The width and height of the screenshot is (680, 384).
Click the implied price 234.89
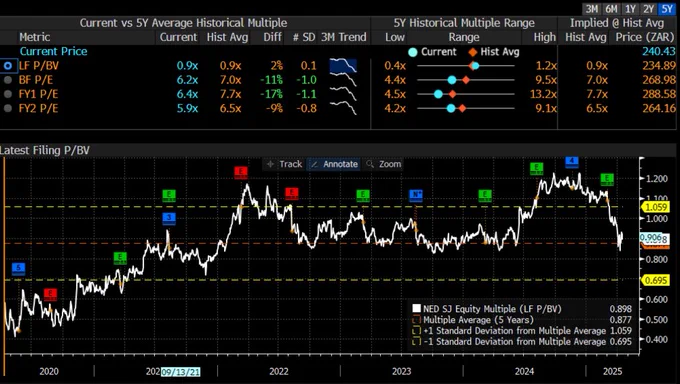click(658, 66)
